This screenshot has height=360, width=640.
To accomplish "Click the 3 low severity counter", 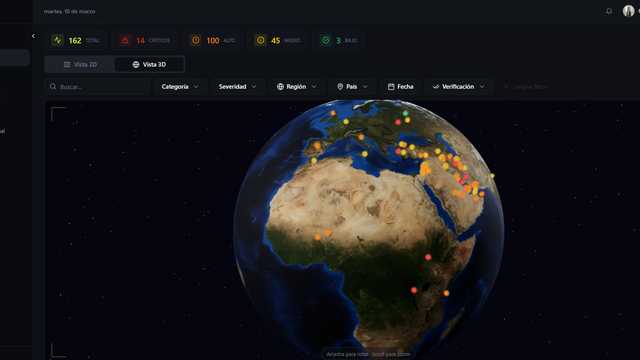I will (339, 40).
